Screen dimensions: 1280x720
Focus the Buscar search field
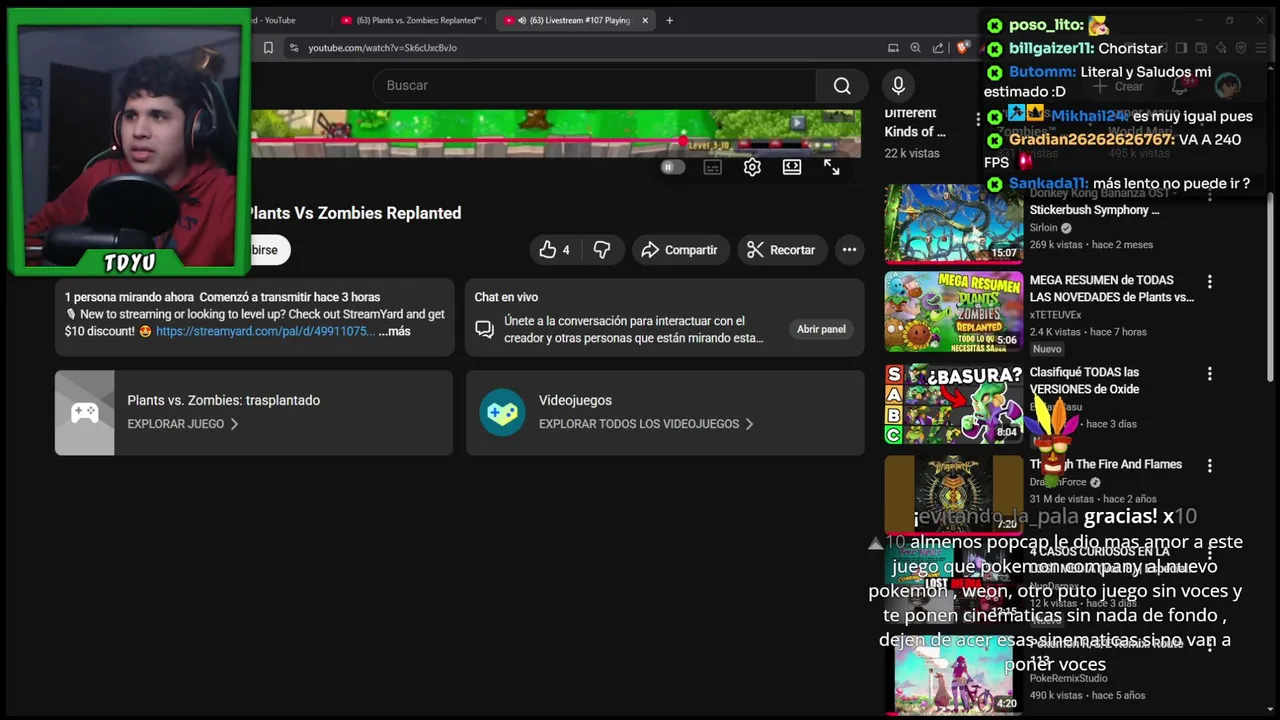tap(595, 86)
